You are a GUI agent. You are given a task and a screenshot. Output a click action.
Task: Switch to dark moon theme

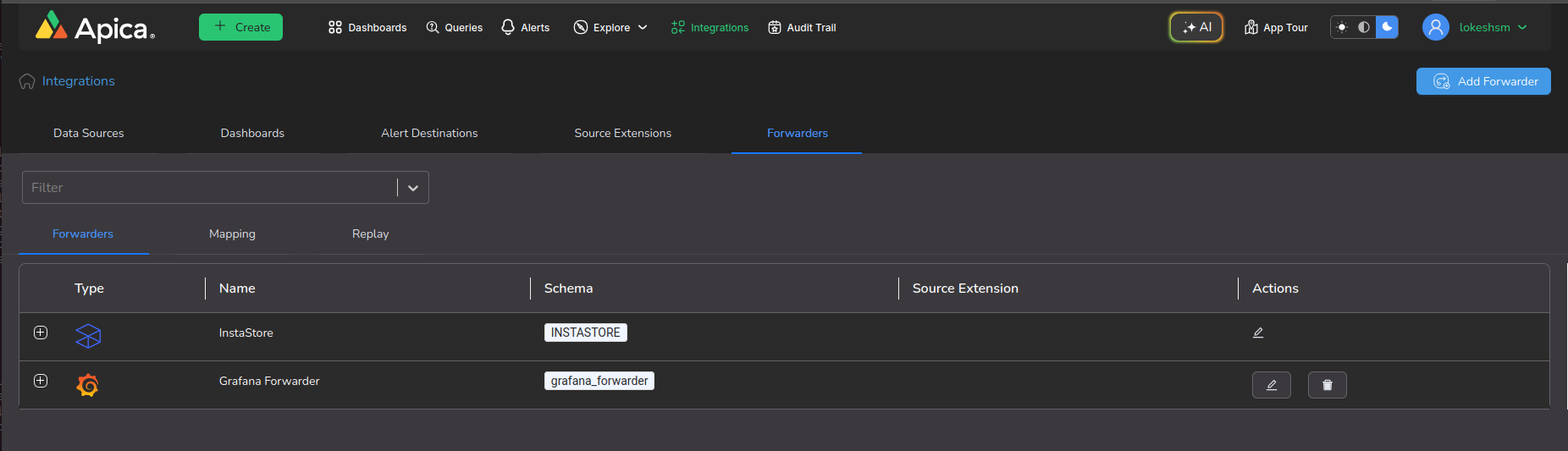click(x=1387, y=27)
